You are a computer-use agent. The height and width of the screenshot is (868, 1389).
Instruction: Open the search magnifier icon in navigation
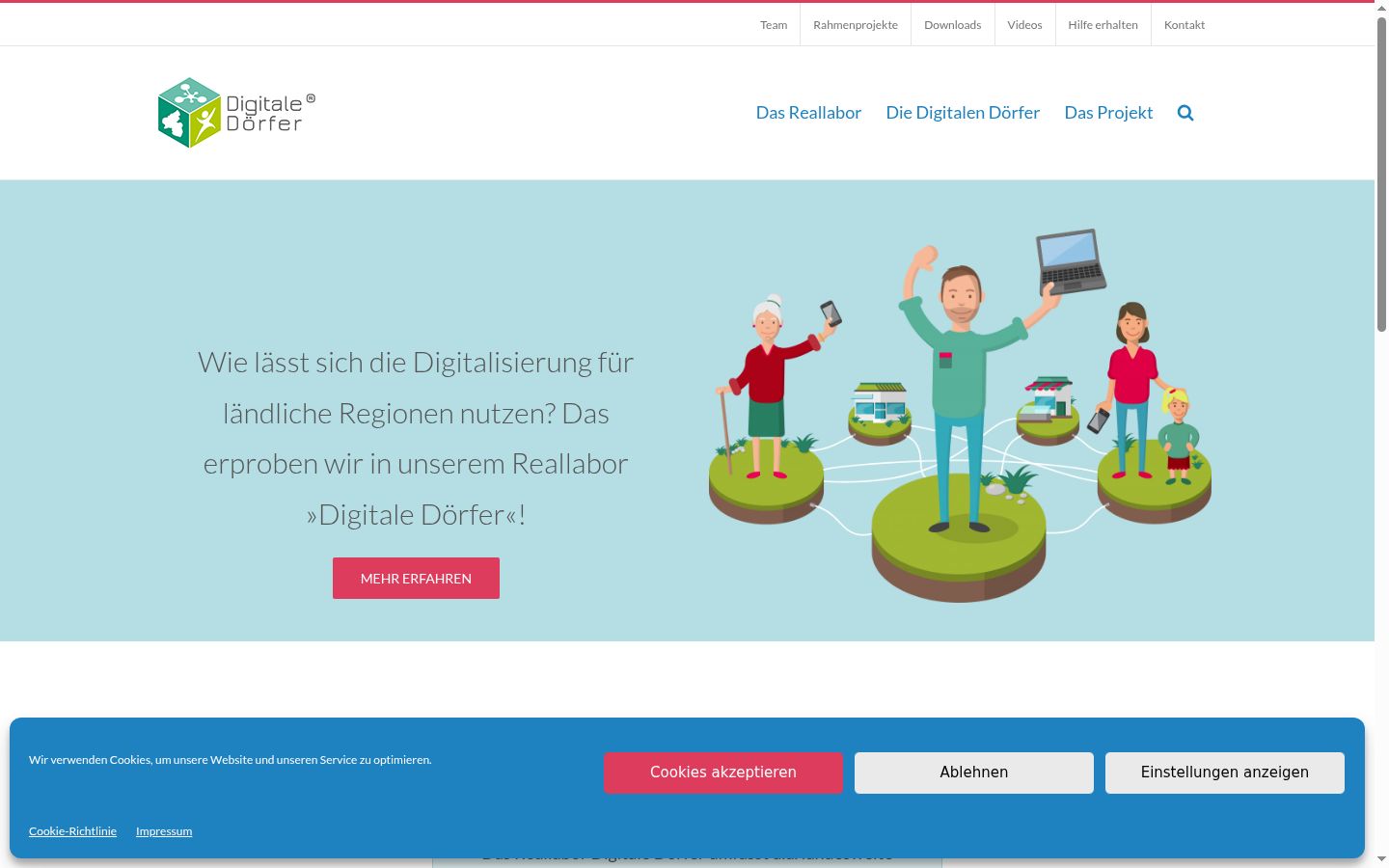1185,113
